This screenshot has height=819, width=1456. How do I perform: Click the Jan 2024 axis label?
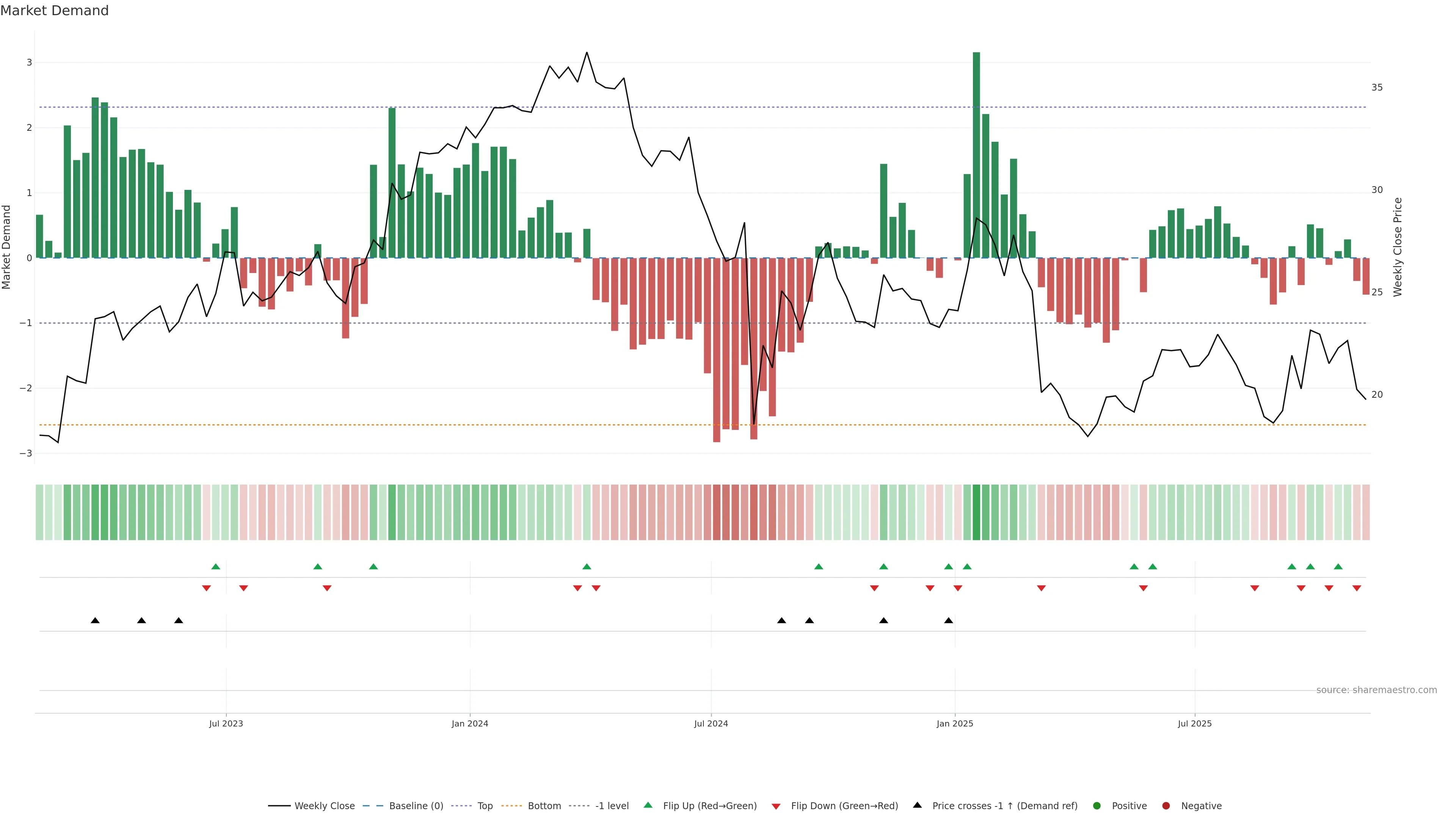(x=470, y=723)
